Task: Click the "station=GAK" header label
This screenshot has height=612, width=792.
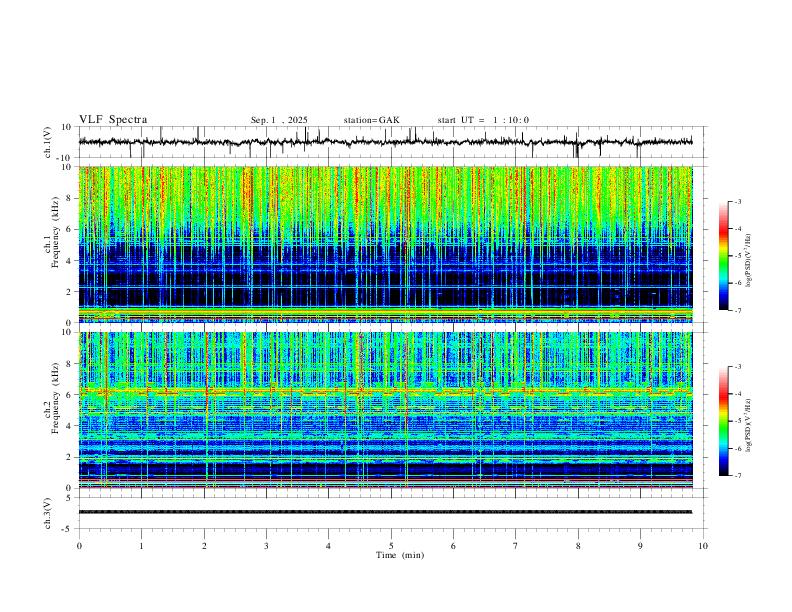Action: [x=371, y=120]
